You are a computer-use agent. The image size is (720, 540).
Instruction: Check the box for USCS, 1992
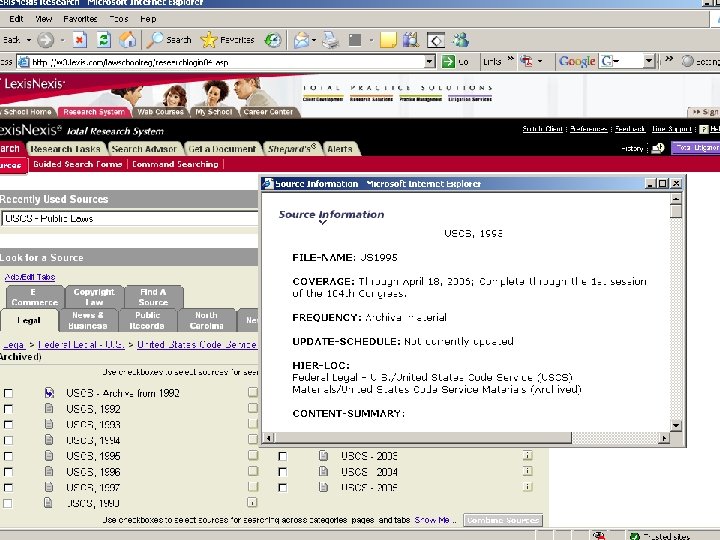click(8, 409)
